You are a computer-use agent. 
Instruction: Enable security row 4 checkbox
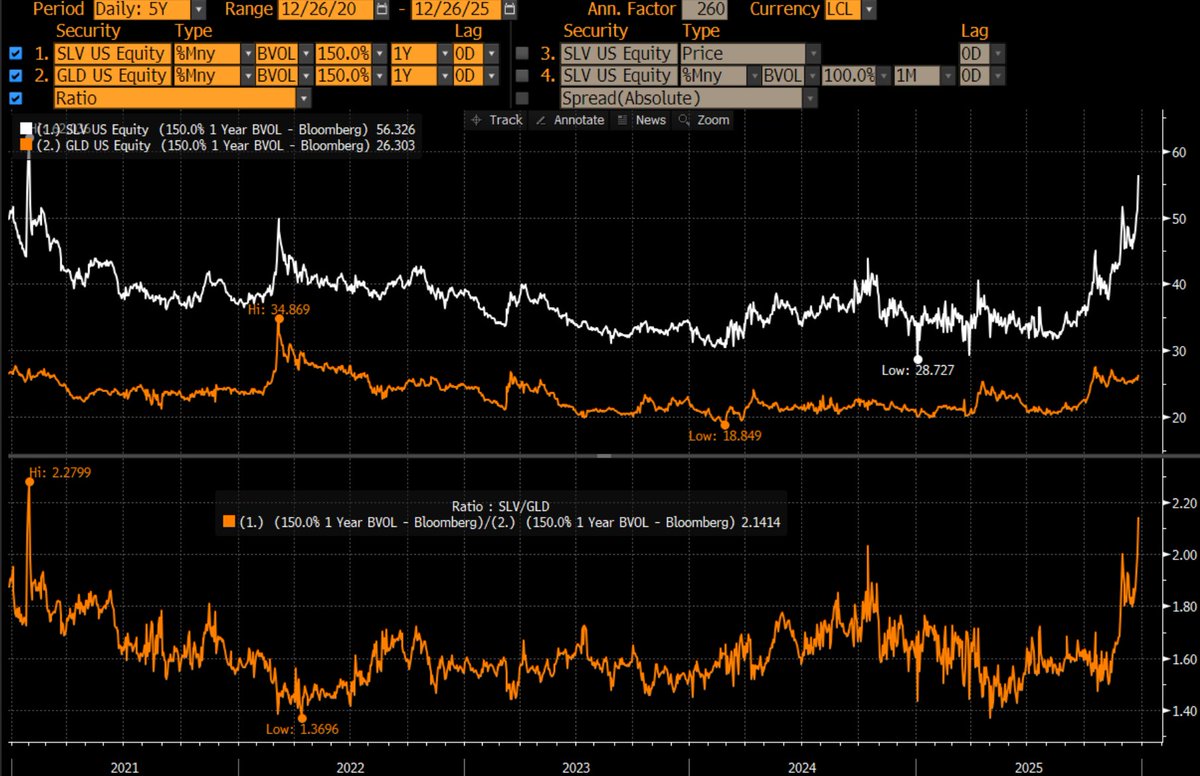click(x=522, y=76)
